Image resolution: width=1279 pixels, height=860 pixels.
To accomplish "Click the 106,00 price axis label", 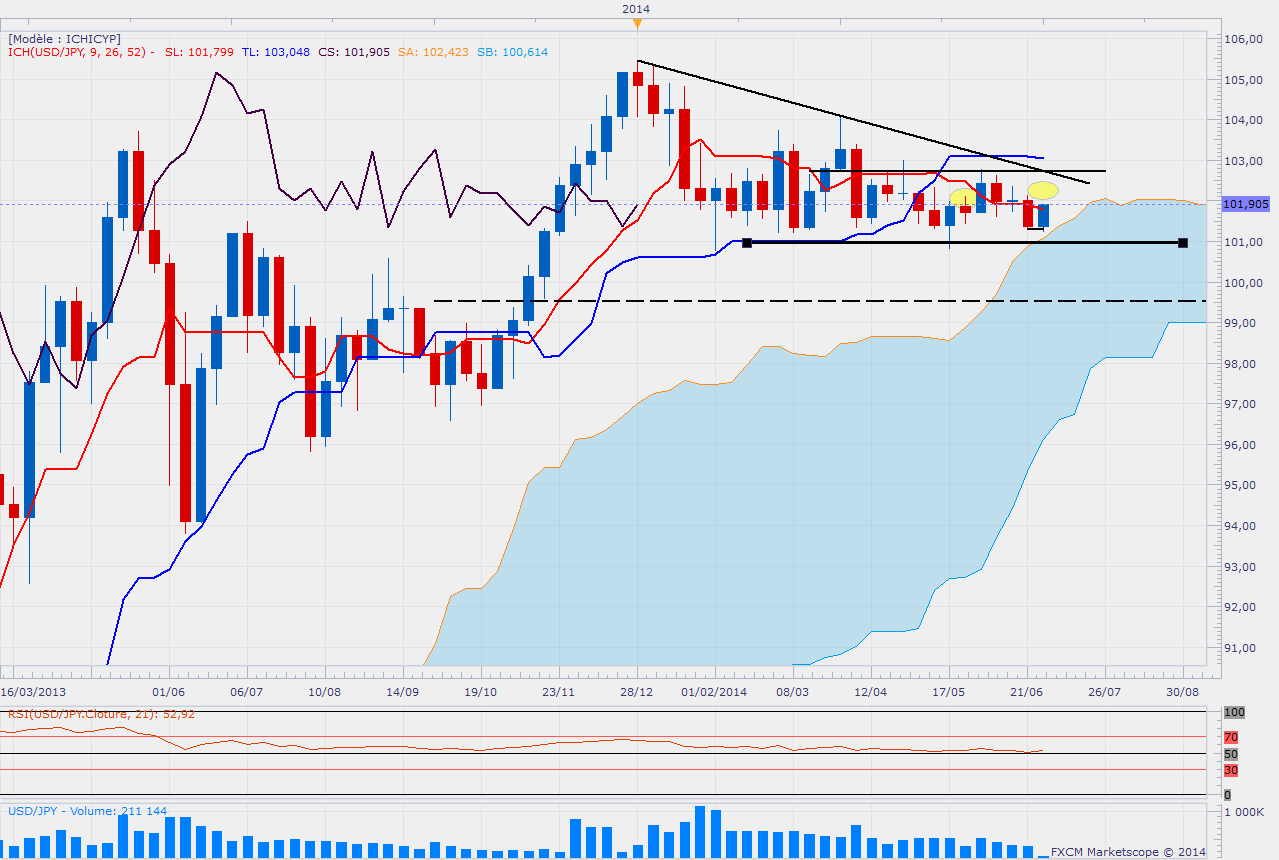I will [1243, 39].
